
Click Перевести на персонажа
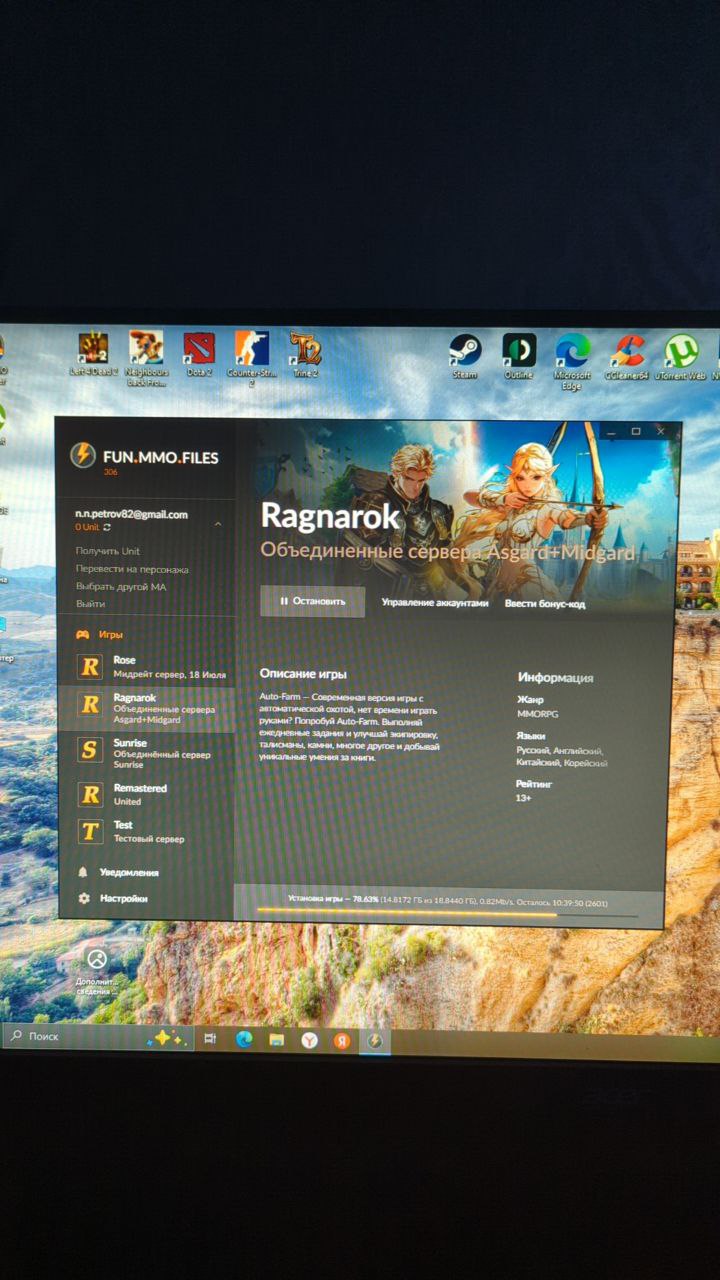[131, 569]
